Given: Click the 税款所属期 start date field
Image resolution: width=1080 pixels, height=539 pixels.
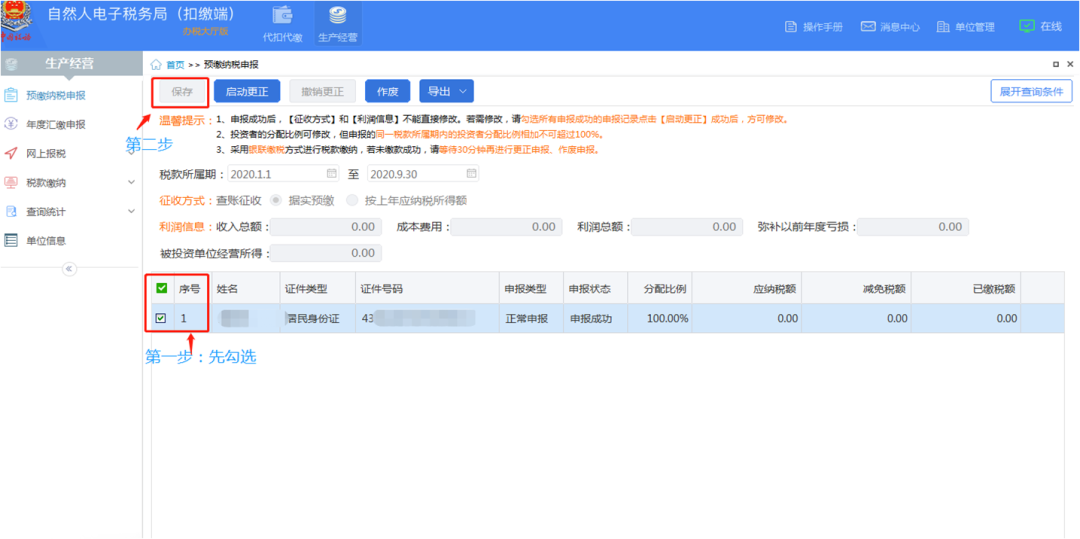Looking at the screenshot, I should click(284, 173).
